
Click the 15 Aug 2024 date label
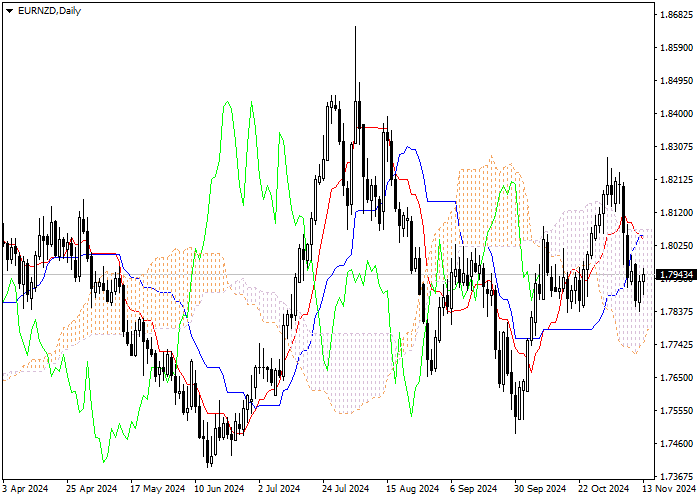412,489
